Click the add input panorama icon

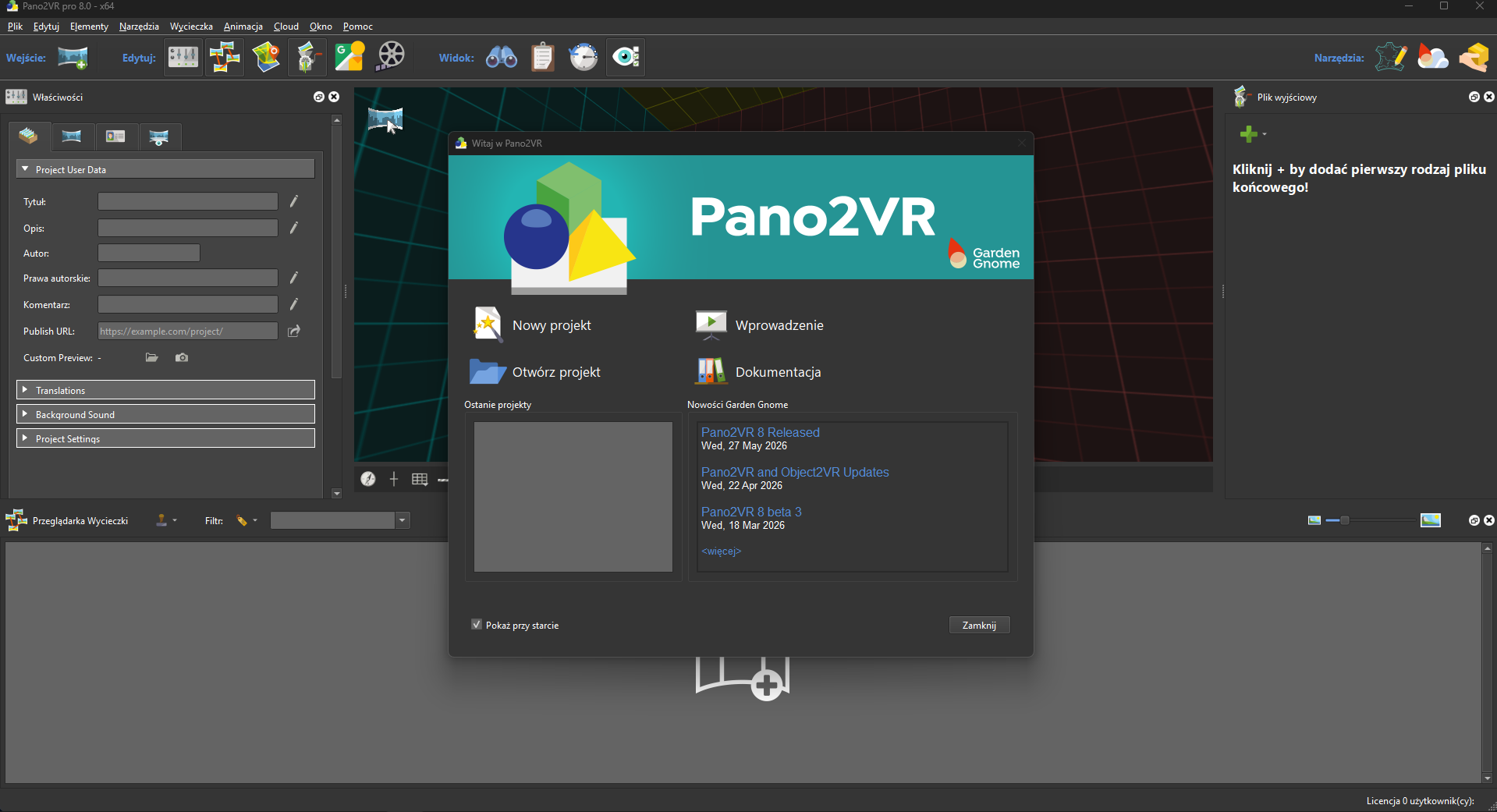click(x=73, y=58)
